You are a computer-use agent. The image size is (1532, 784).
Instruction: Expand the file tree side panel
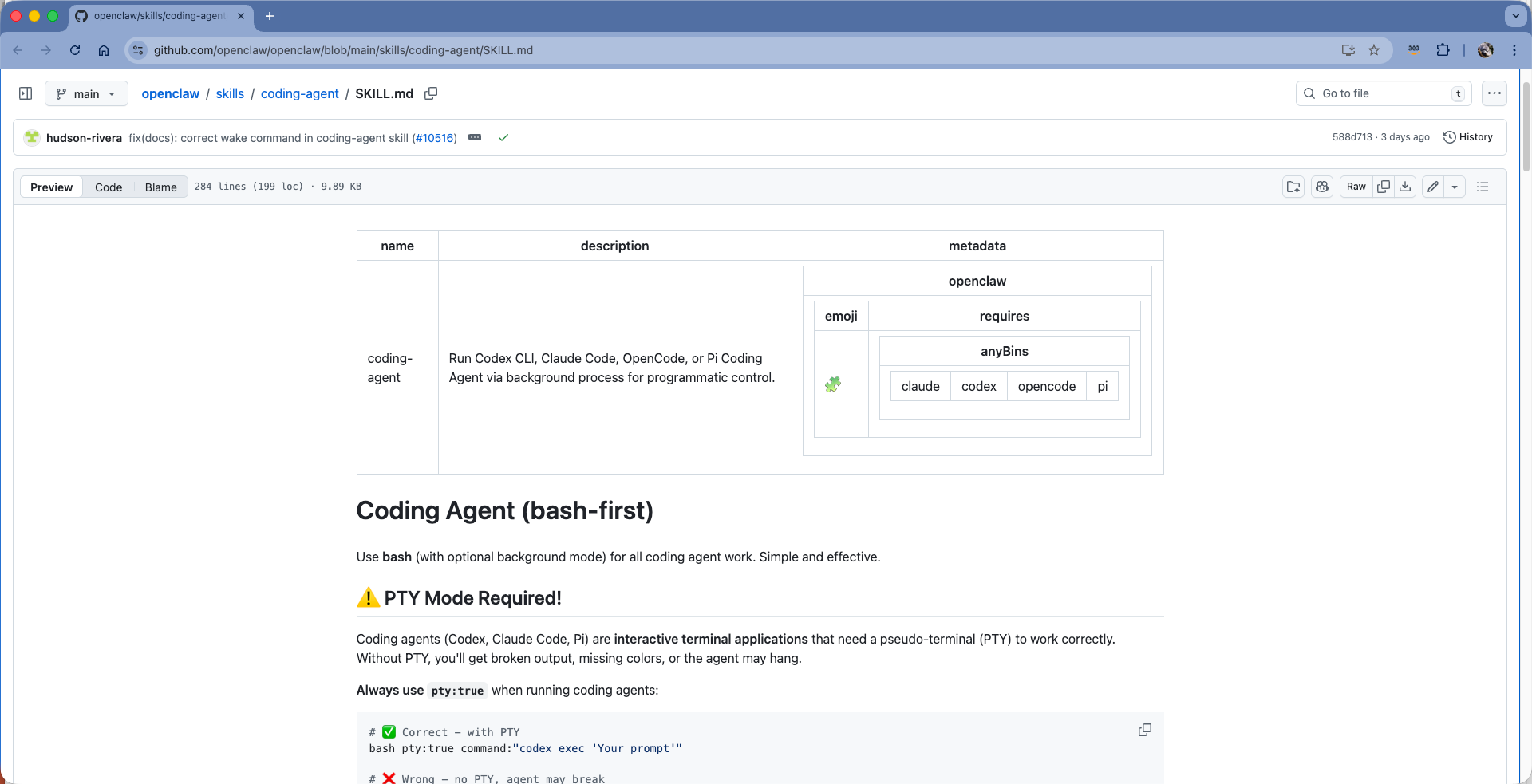[26, 93]
